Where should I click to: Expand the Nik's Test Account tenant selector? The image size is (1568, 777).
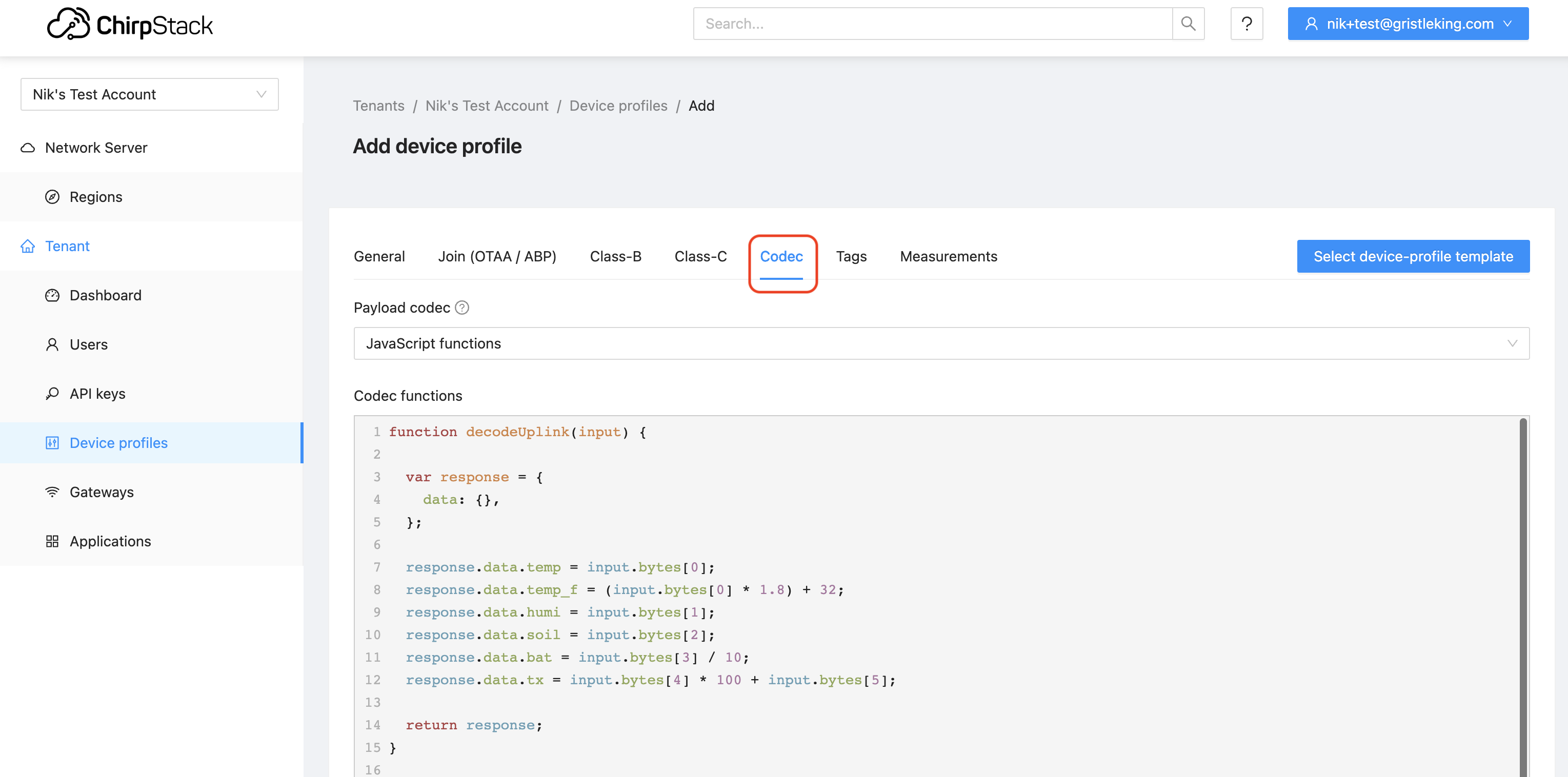tap(149, 94)
